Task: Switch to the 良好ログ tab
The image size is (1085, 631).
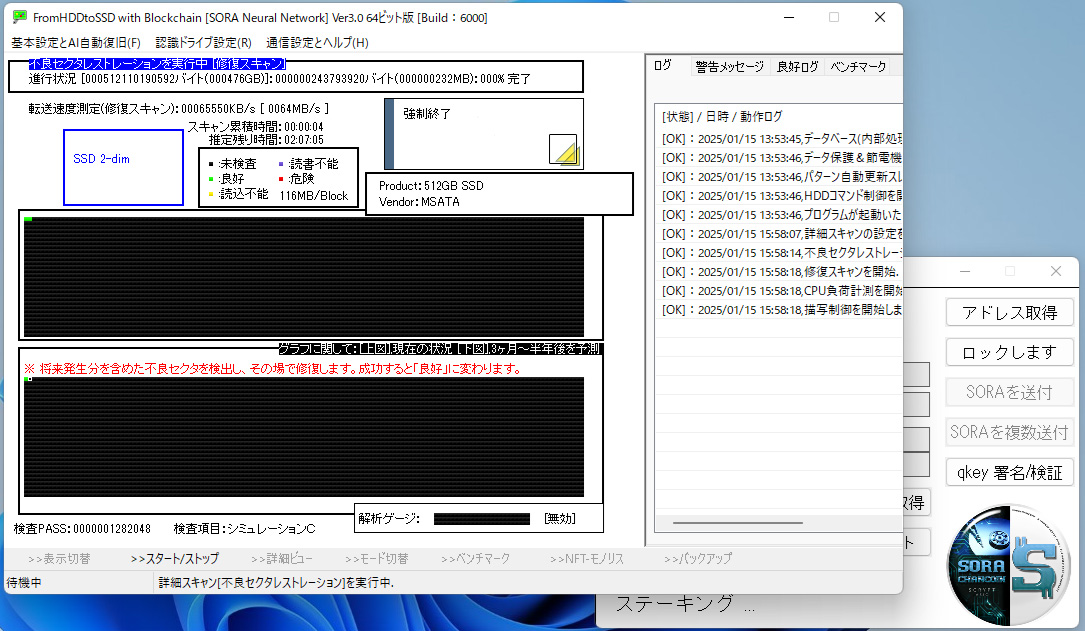Action: point(797,66)
